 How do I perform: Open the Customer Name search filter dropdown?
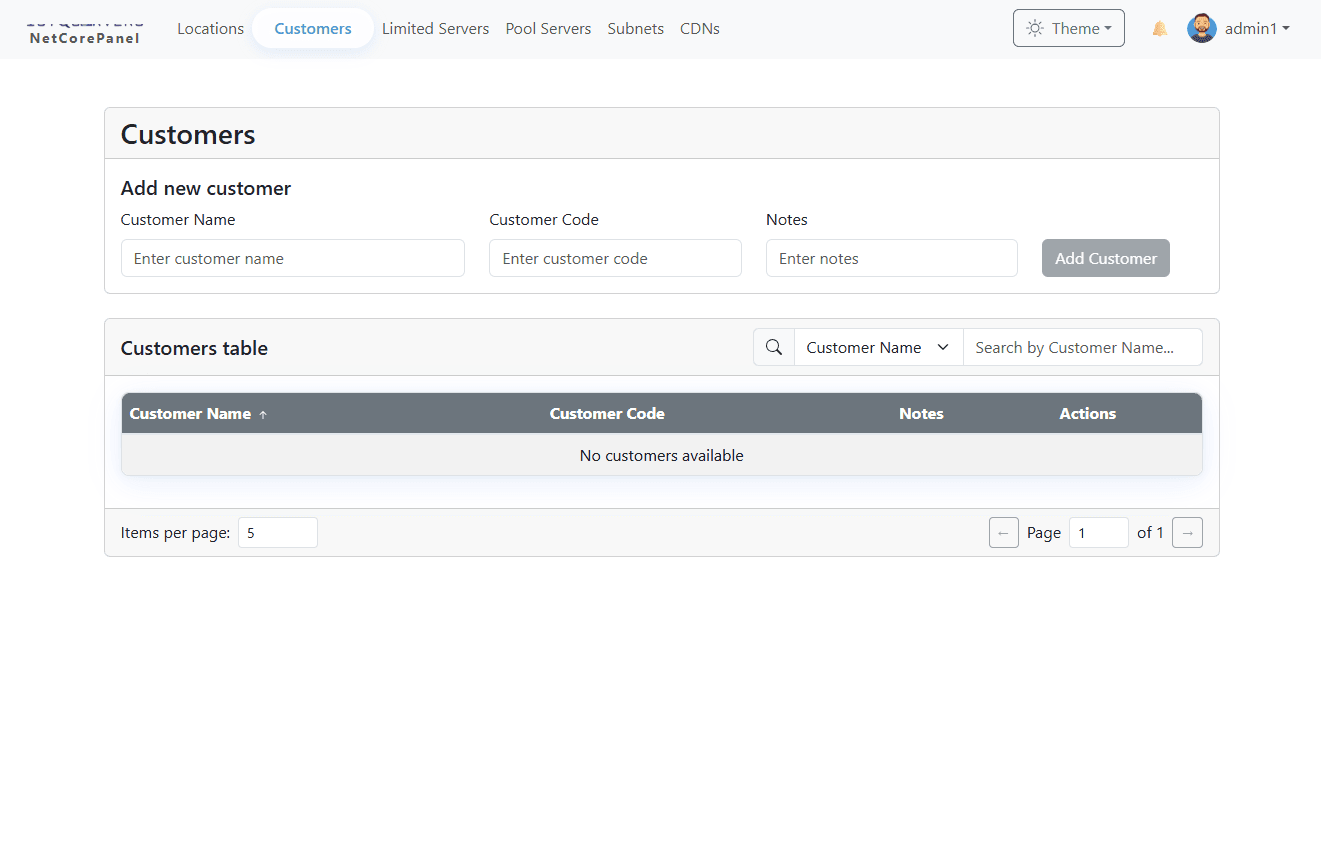pos(879,347)
